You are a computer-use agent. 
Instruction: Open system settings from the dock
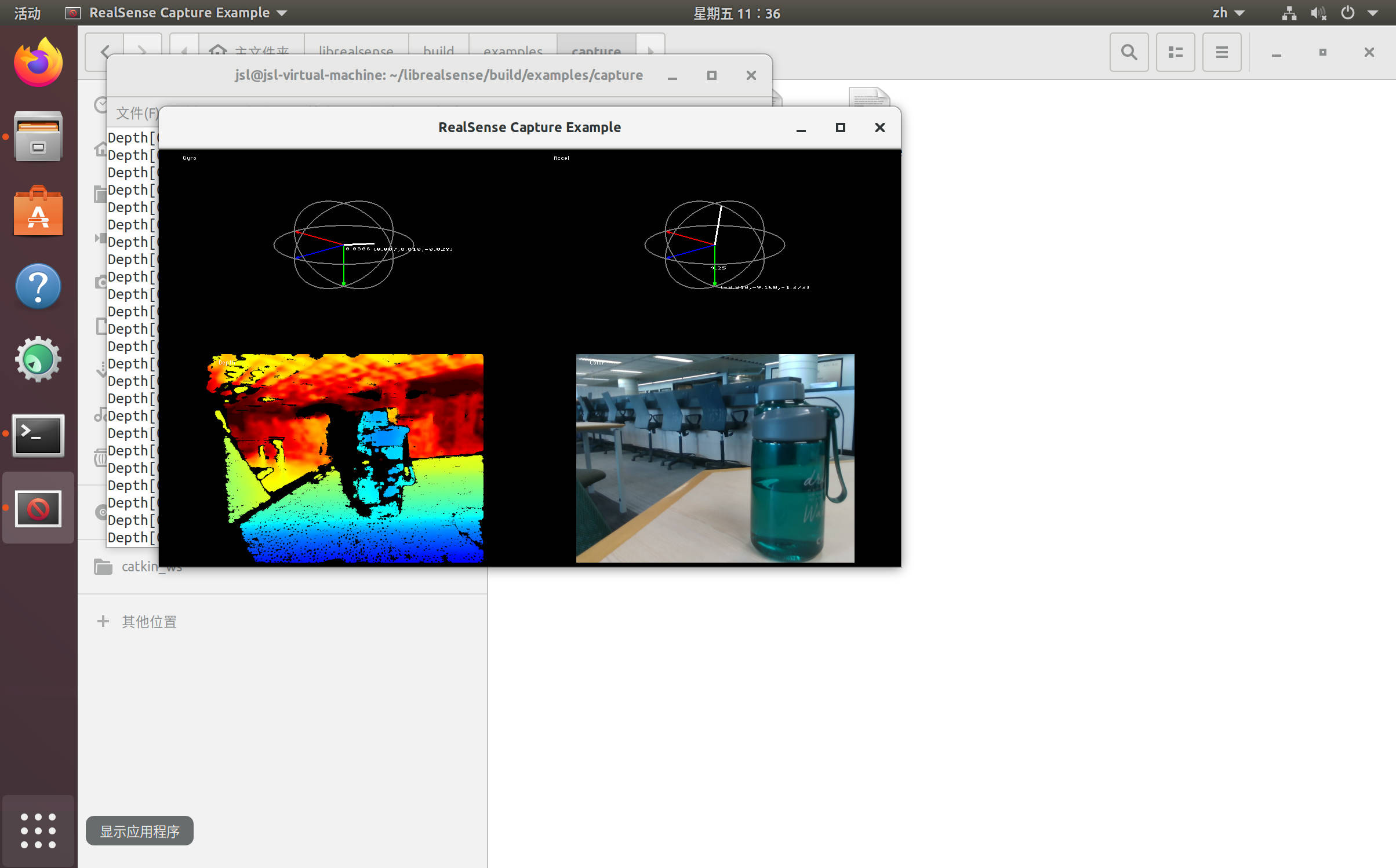pos(37,359)
